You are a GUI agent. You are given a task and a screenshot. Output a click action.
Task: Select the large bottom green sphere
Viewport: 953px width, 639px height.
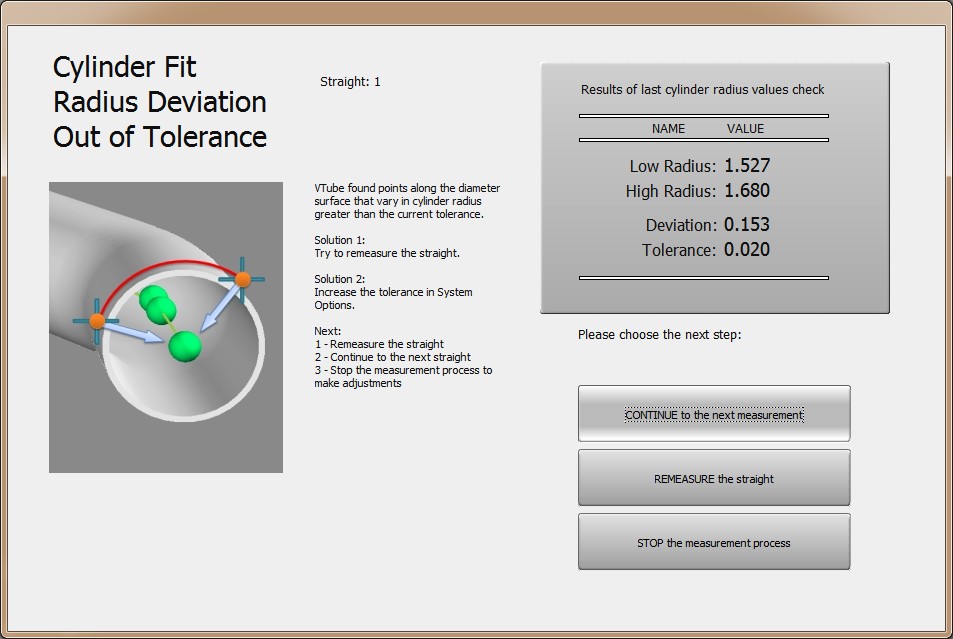(185, 346)
